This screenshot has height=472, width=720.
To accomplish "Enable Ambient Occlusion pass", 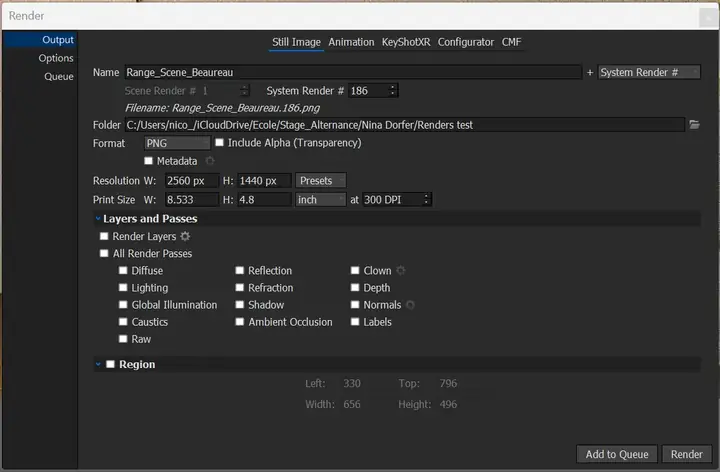I will tap(240, 322).
